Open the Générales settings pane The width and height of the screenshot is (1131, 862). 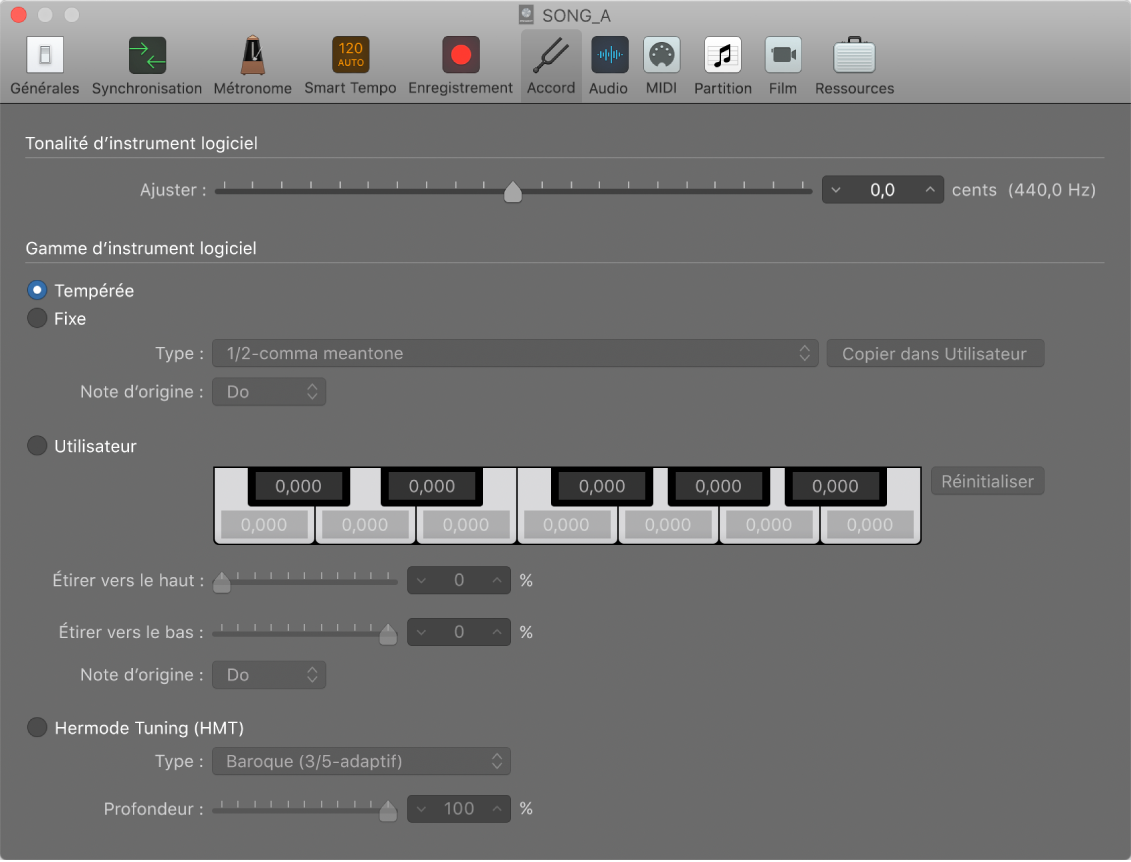coord(45,66)
